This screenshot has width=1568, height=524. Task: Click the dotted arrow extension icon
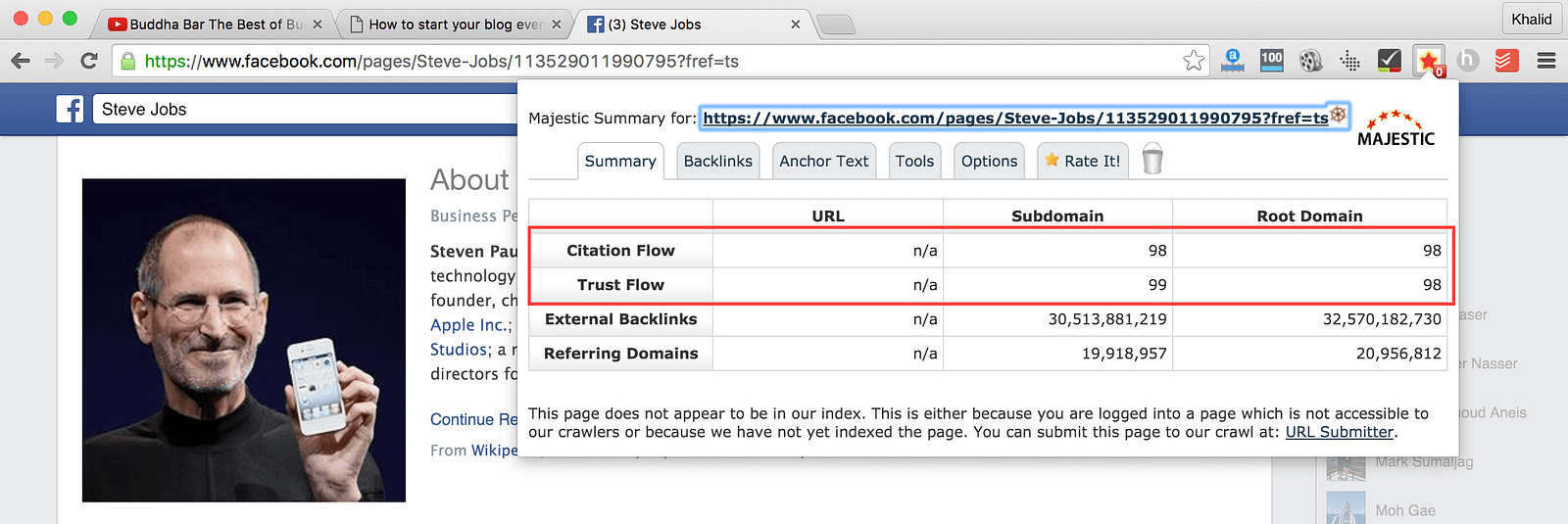click(x=1349, y=61)
